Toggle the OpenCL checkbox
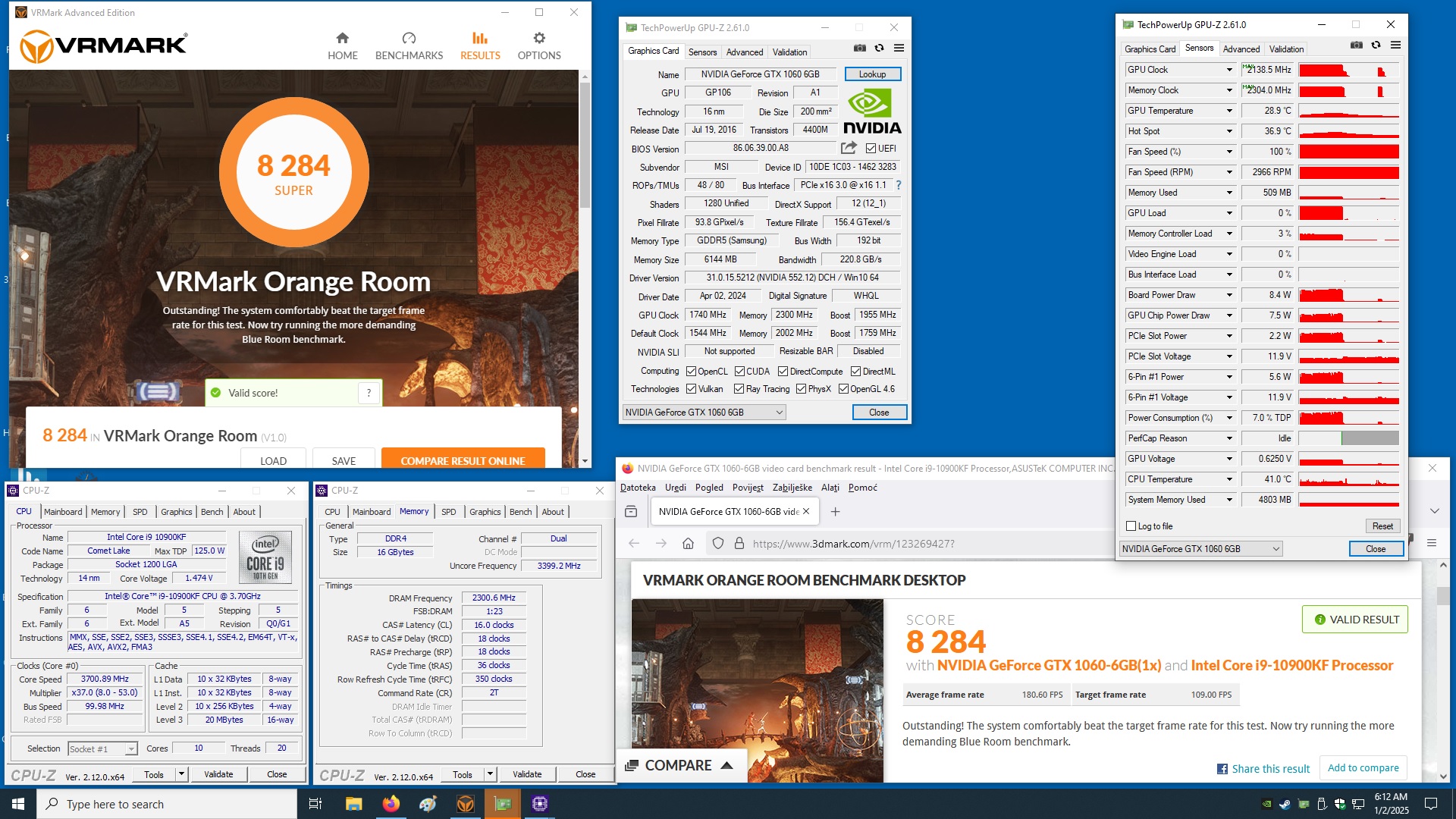 691,372
